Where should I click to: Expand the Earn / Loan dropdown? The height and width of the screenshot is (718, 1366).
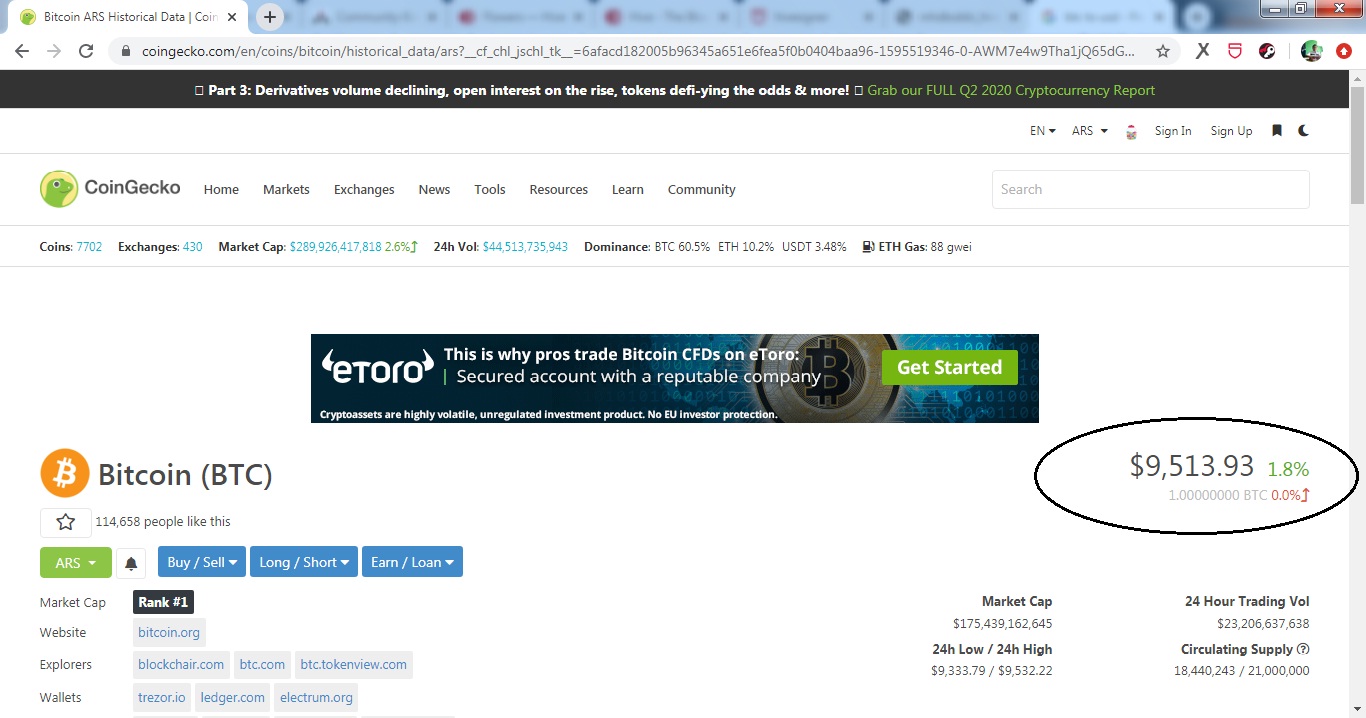(x=412, y=562)
